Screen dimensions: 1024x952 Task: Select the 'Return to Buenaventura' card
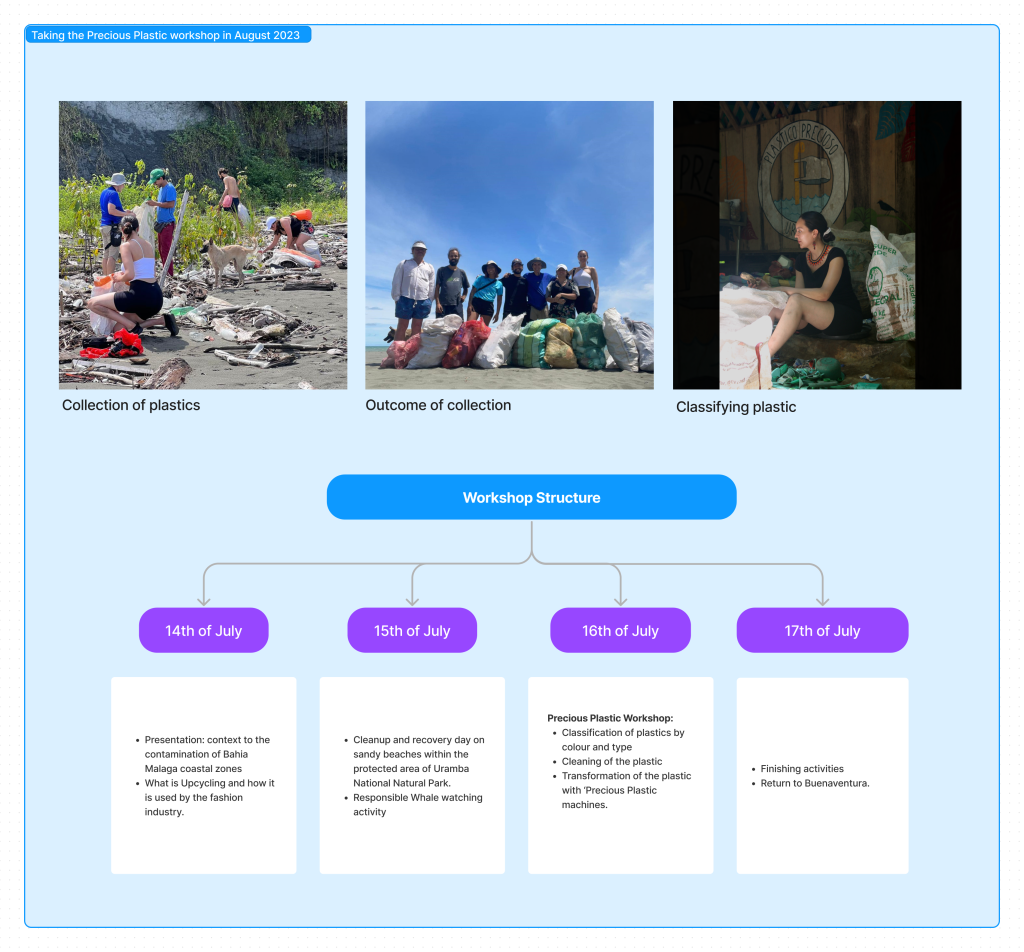click(822, 775)
